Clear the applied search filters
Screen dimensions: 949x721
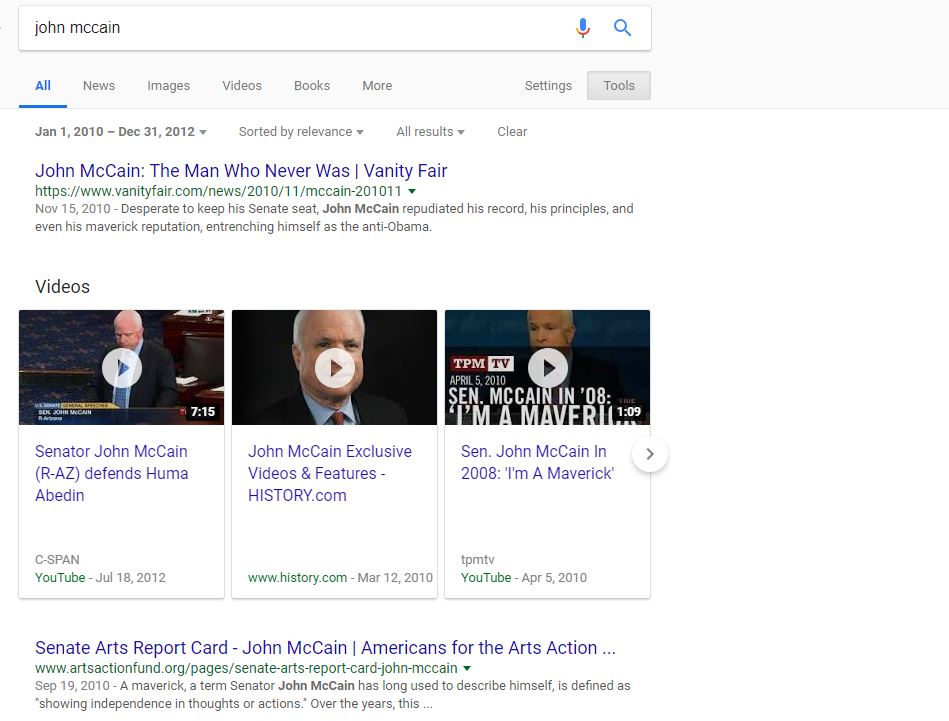point(512,132)
